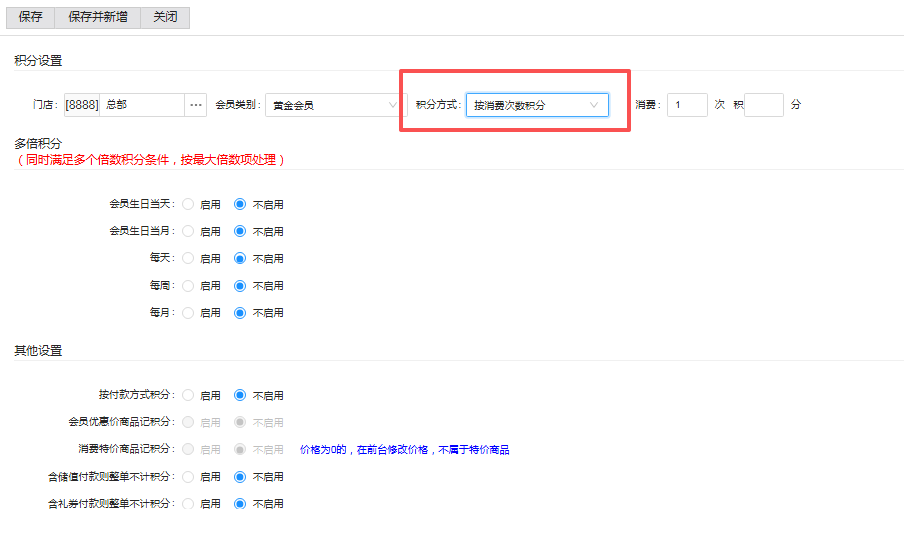Click the 多倍积分 section heading
The height and width of the screenshot is (537, 904).
pos(38,143)
